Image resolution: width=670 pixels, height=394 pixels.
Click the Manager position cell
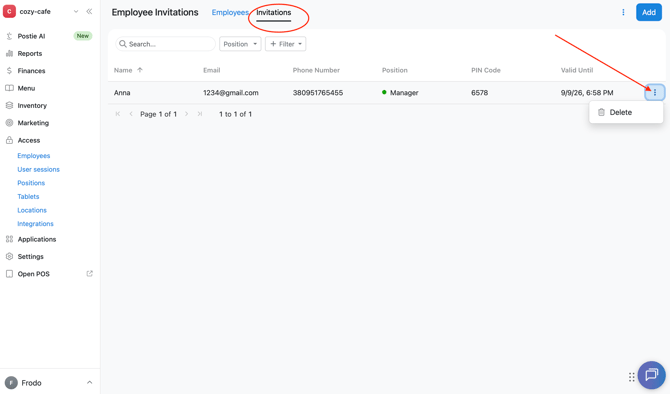[x=400, y=93]
